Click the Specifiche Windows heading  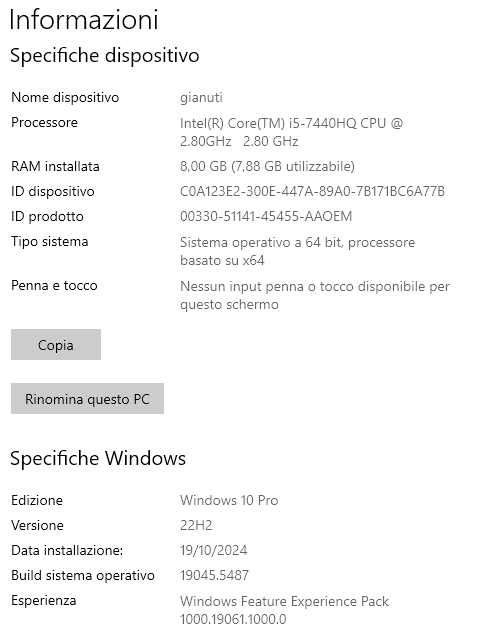98,458
